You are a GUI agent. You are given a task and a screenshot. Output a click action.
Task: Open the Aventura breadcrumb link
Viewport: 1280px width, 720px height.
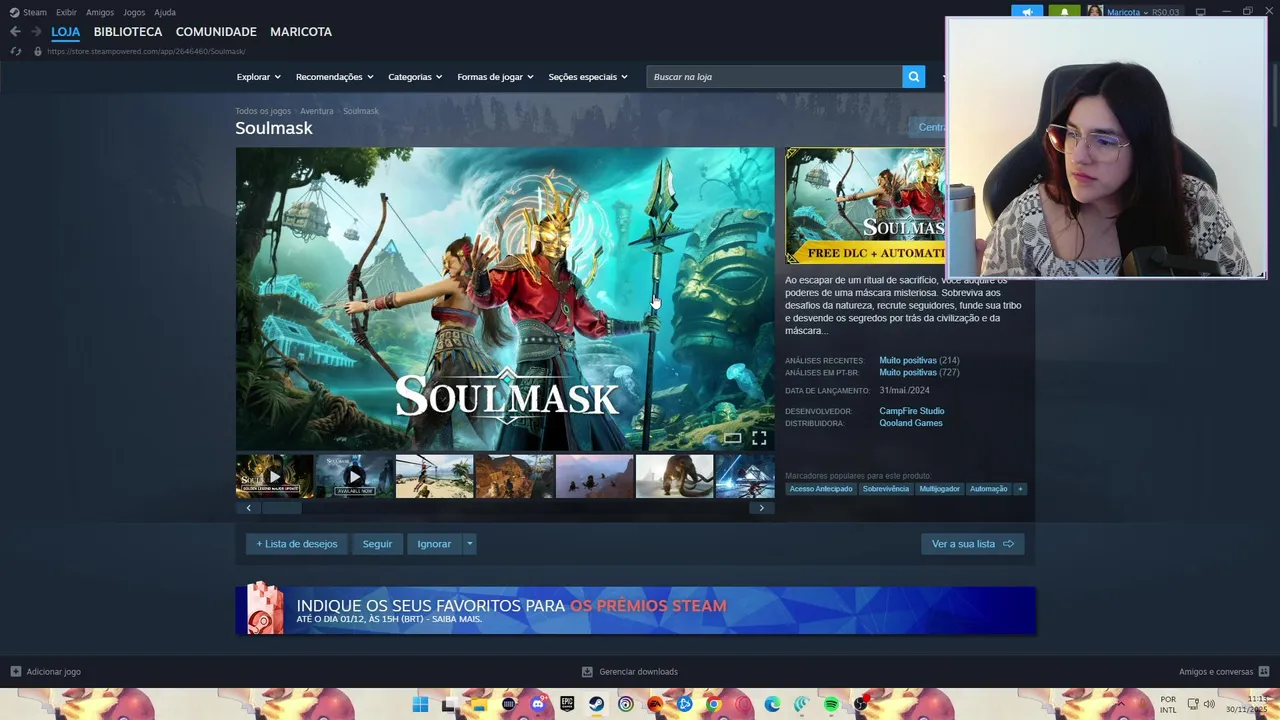click(x=317, y=111)
